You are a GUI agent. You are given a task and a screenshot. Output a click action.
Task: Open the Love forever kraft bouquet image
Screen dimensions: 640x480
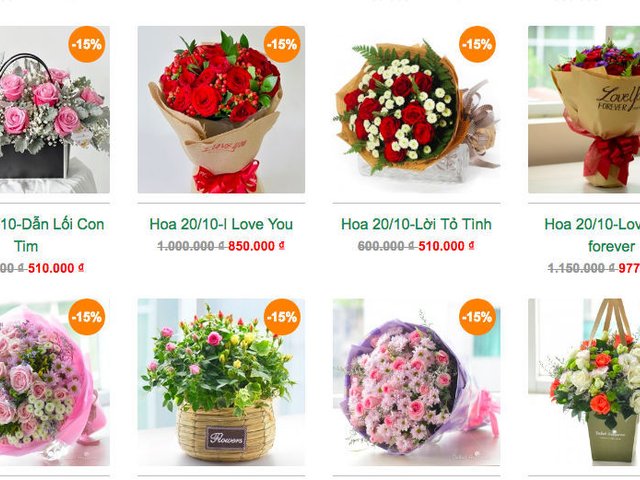tap(584, 109)
